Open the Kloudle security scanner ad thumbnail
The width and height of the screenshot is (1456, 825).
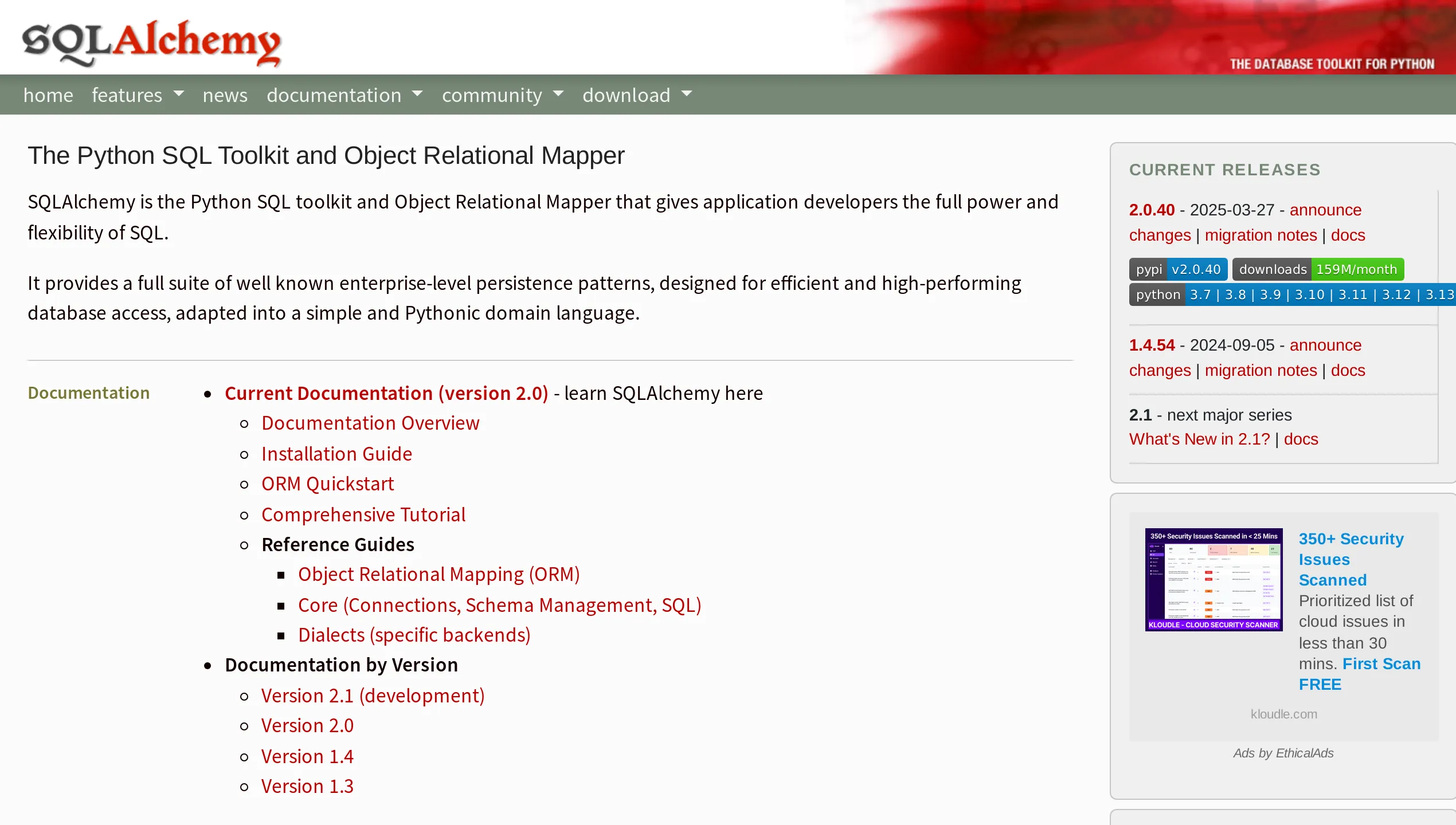pos(1214,579)
